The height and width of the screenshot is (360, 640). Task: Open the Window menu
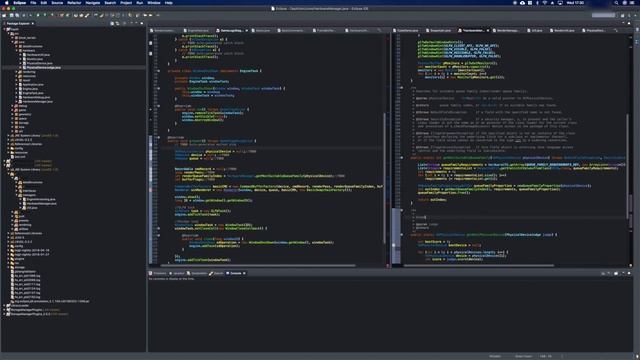click(154, 3)
